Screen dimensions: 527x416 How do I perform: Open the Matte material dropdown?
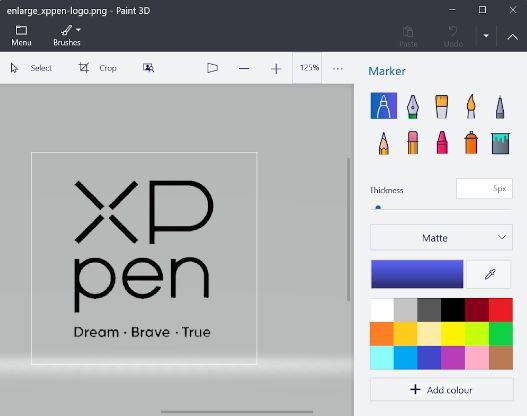(x=441, y=238)
